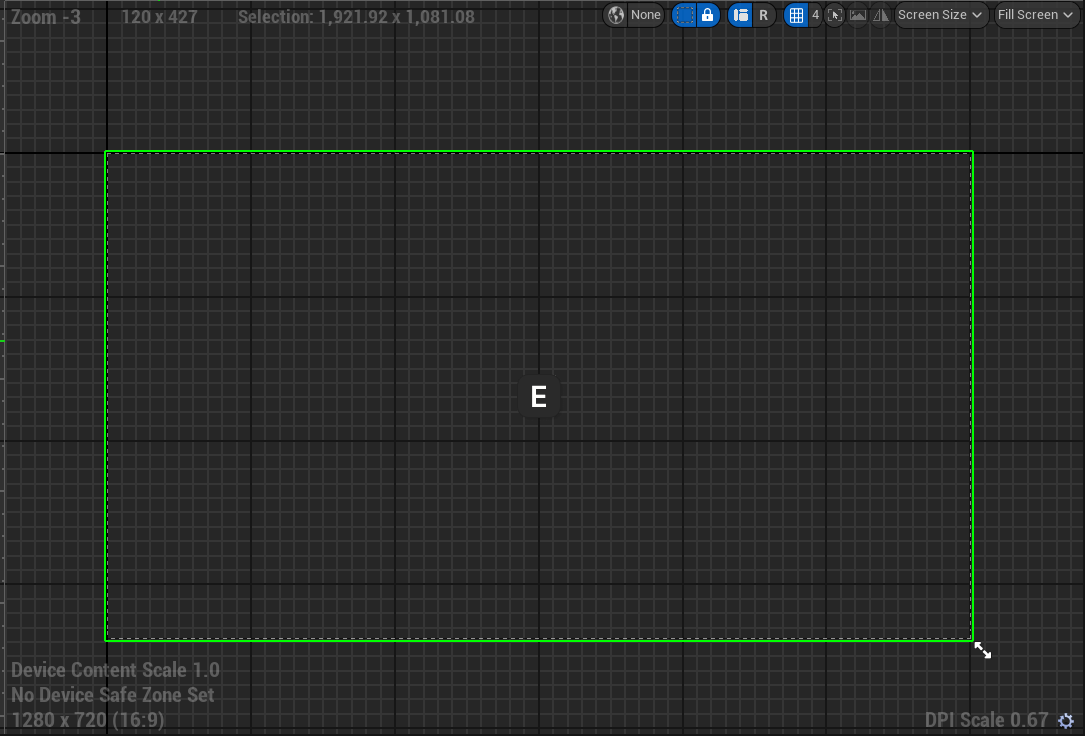Click the No Device Safe Zone Set text
This screenshot has width=1085, height=736.
(x=113, y=695)
